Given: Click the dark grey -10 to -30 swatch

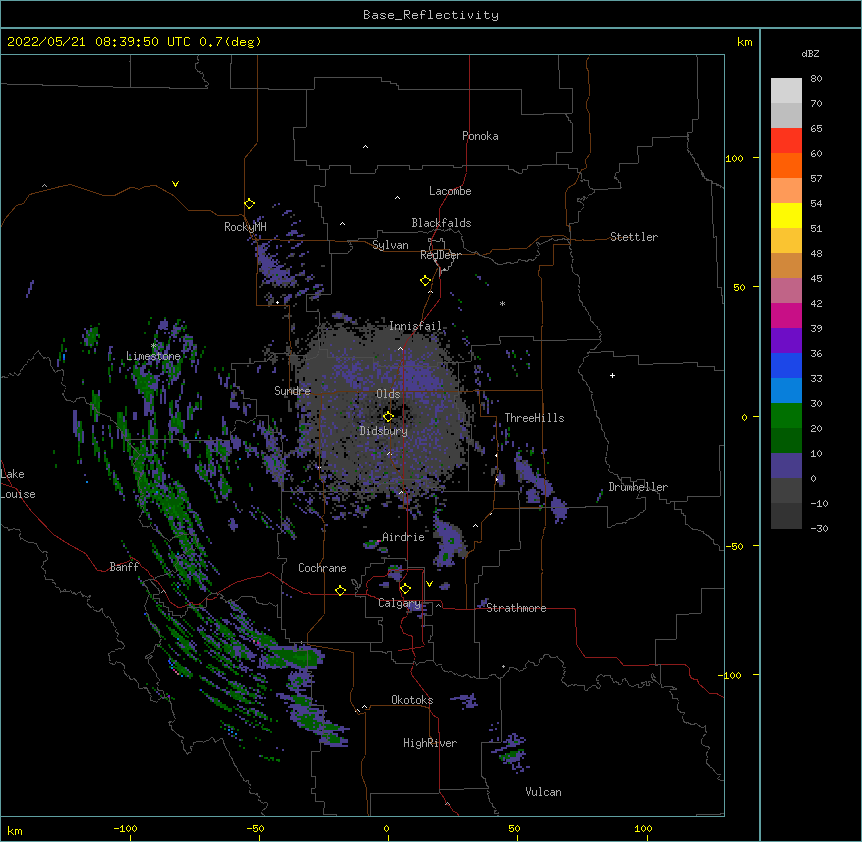Looking at the screenshot, I should (786, 516).
